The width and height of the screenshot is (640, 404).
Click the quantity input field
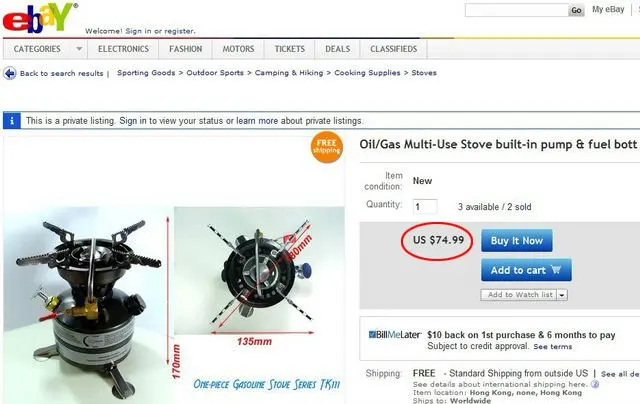pyautogui.click(x=425, y=206)
